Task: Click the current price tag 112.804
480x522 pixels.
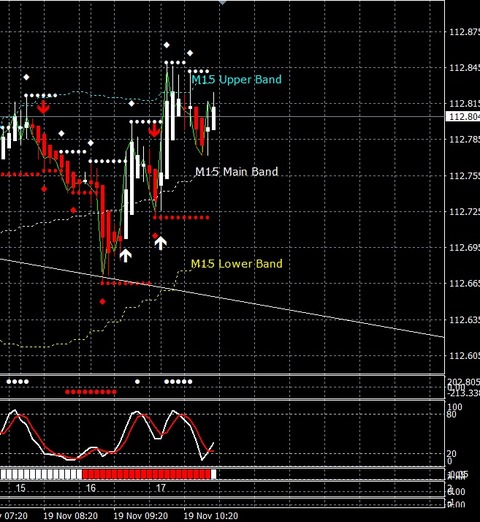Action: (x=463, y=117)
